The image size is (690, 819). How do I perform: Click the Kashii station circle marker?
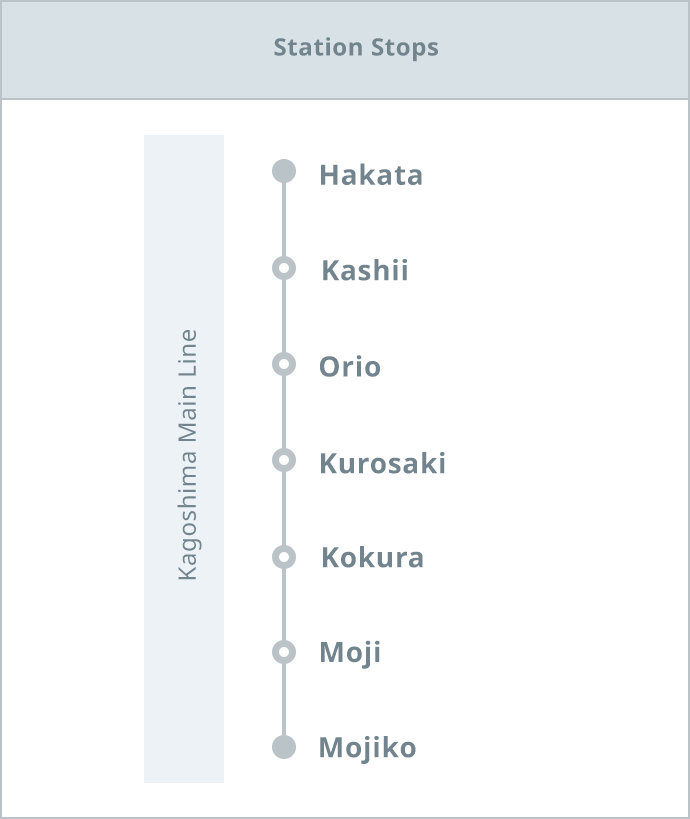[284, 268]
